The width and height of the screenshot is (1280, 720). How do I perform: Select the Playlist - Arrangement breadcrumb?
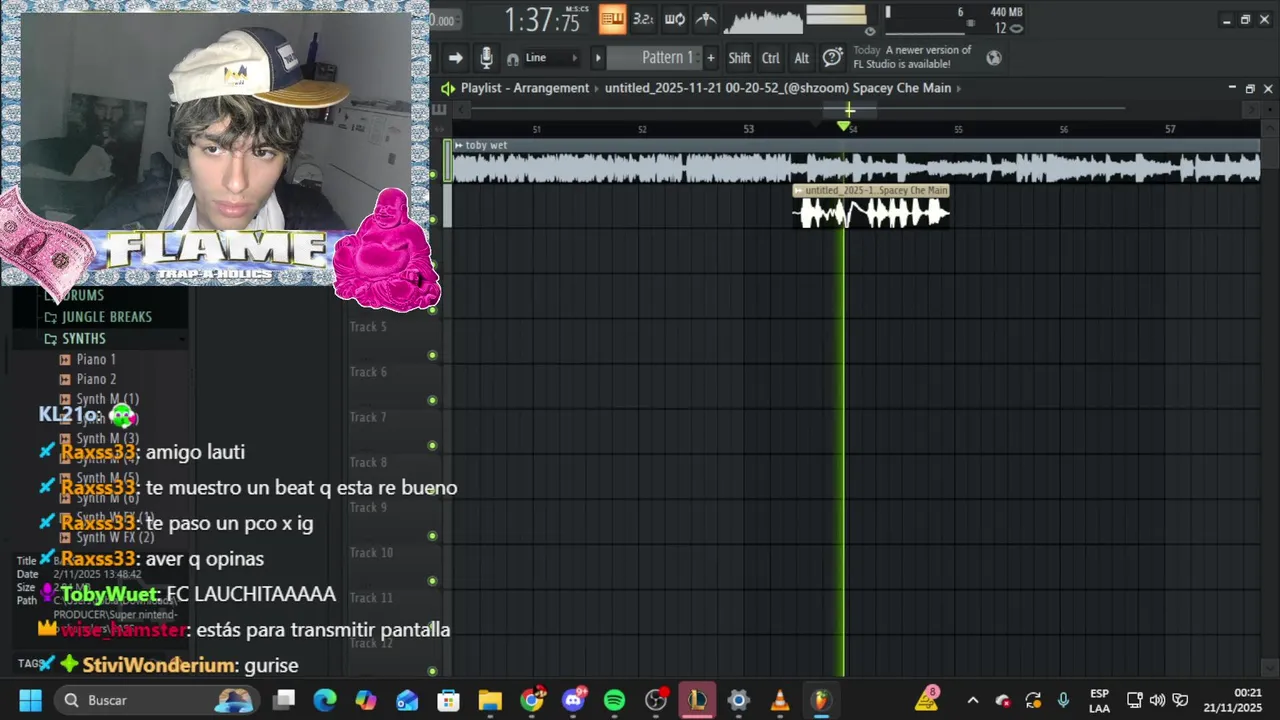[525, 88]
